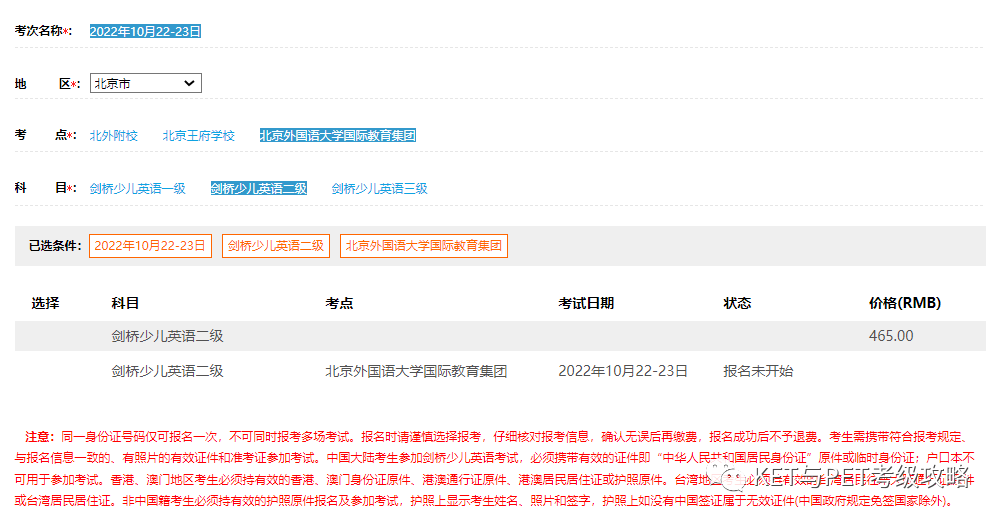The height and width of the screenshot is (521, 1002).
Task: Click the 考试日期 column header
Action: (586, 304)
